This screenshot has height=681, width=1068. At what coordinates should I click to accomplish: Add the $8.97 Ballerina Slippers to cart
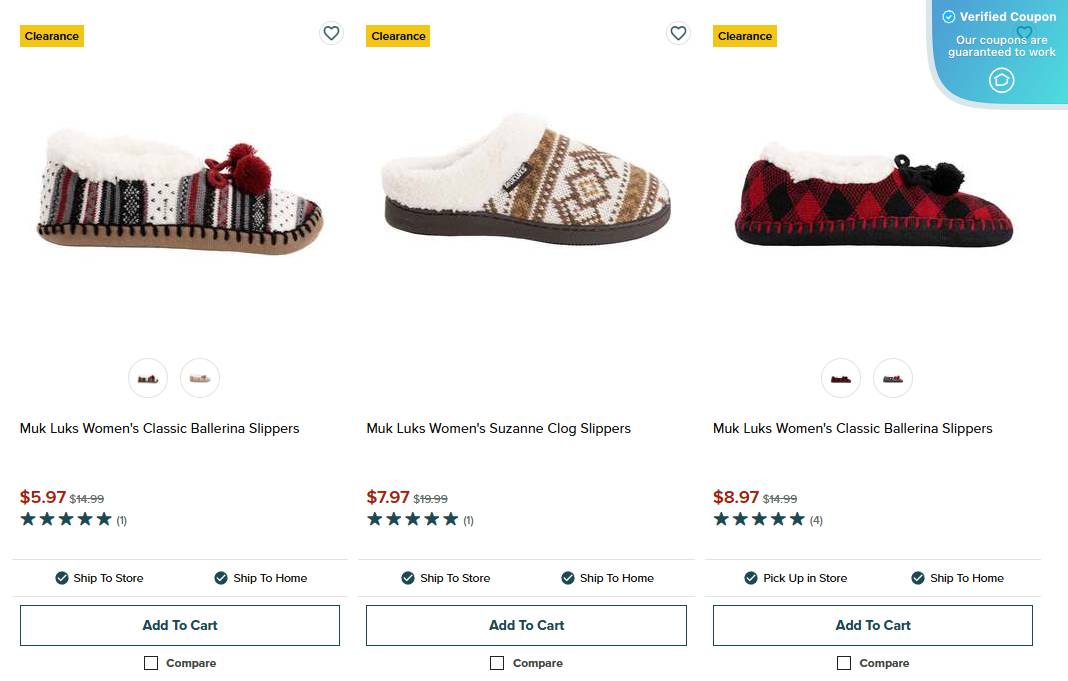tap(873, 625)
